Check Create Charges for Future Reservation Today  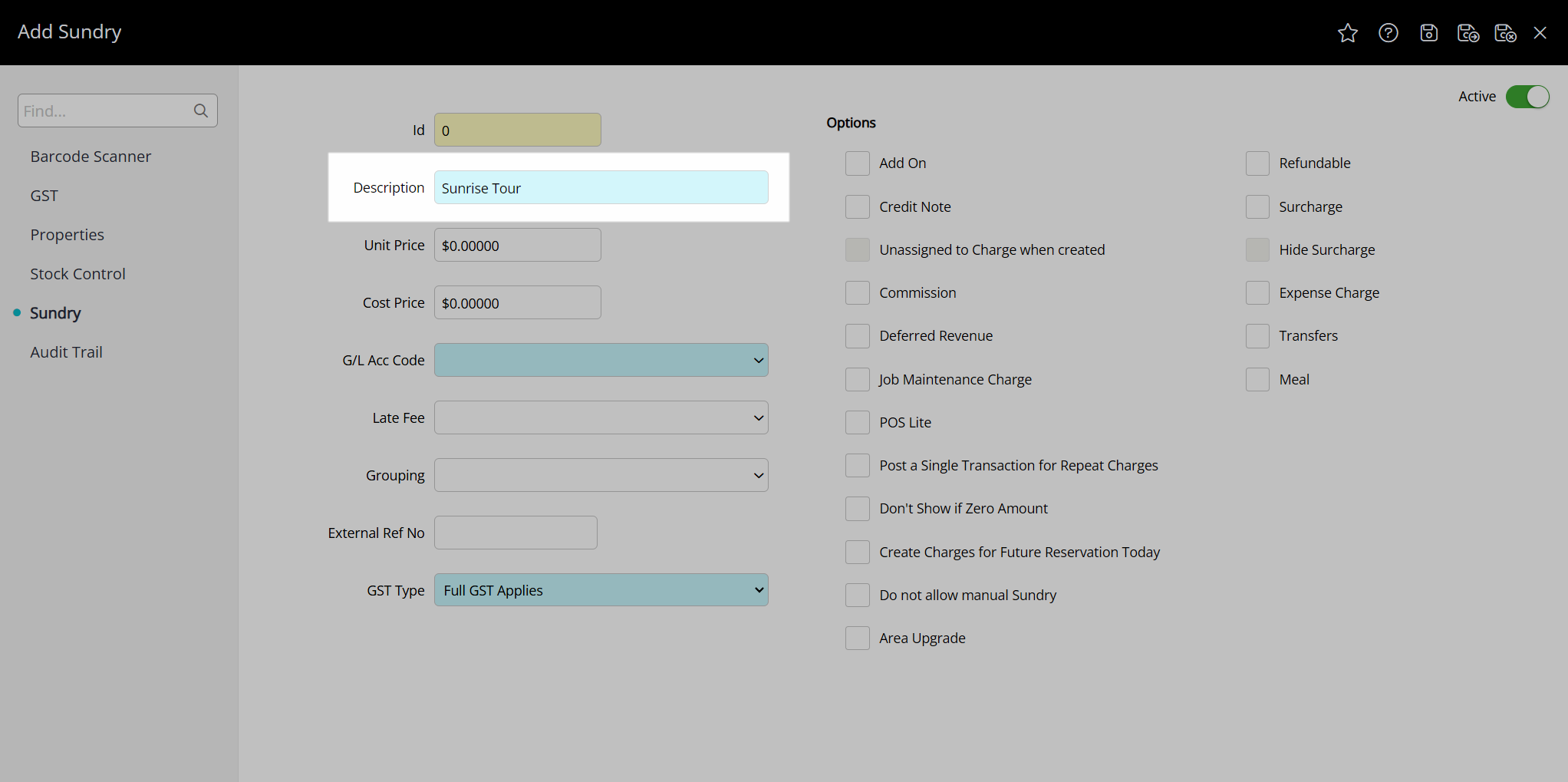[858, 552]
